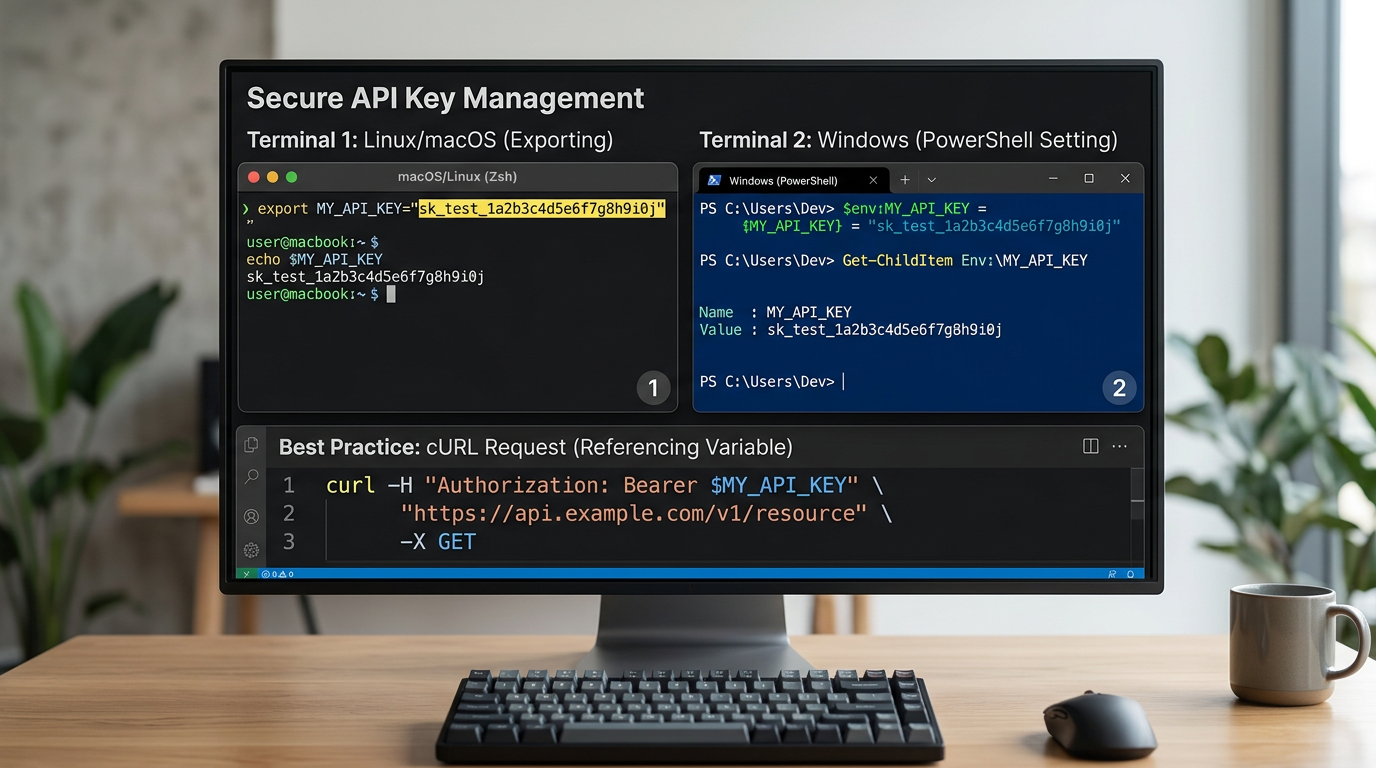Click the 'Value : sk_test…' output row

[x=850, y=329]
